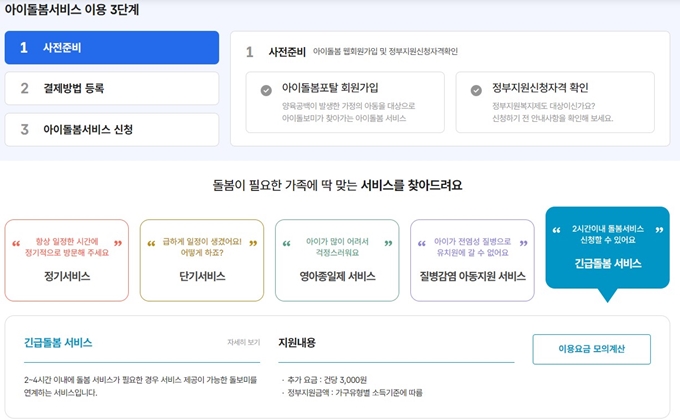
Task: Open 정부지원신청자격 확인 card
Action: coord(555,102)
